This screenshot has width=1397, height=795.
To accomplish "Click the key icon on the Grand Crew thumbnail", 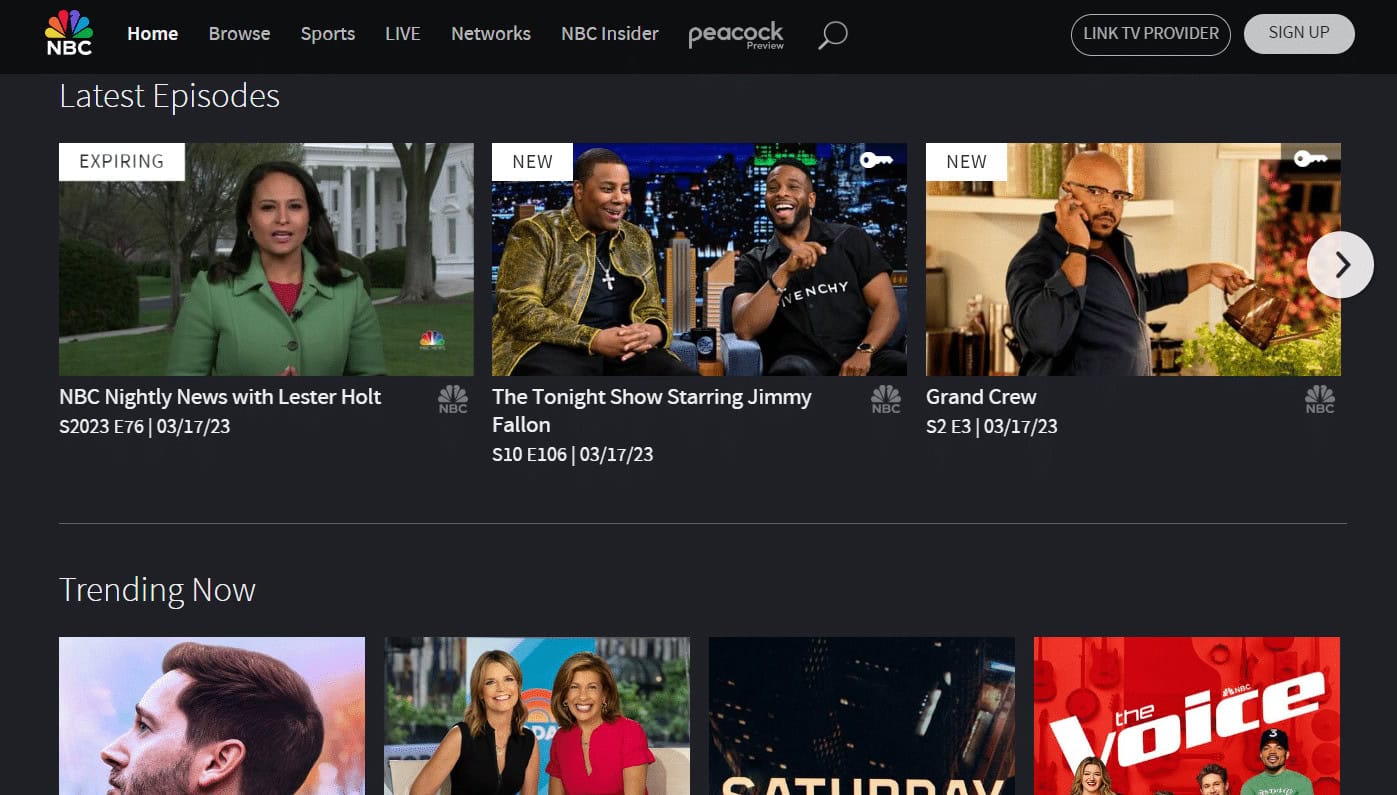I will pos(1311,158).
